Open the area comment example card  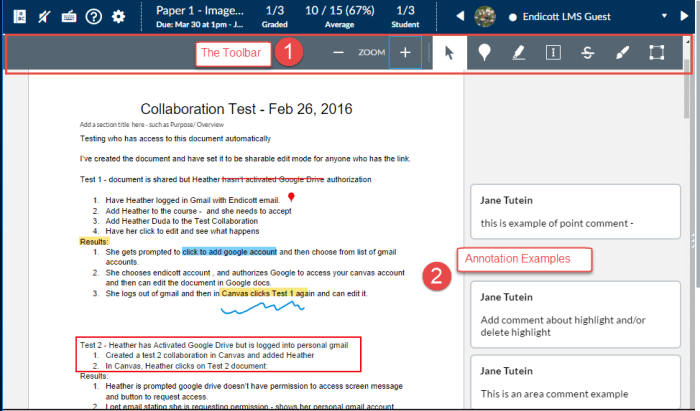click(x=575, y=382)
